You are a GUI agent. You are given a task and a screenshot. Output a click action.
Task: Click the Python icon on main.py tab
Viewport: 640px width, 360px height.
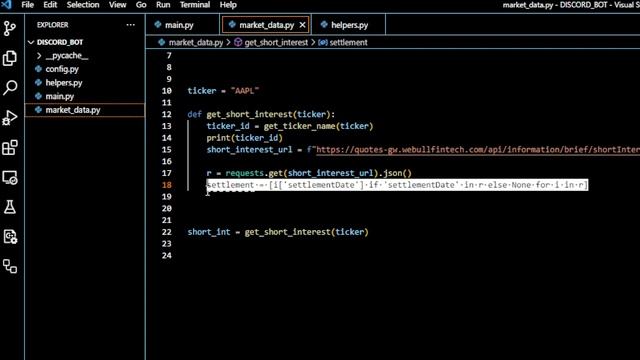pos(158,24)
